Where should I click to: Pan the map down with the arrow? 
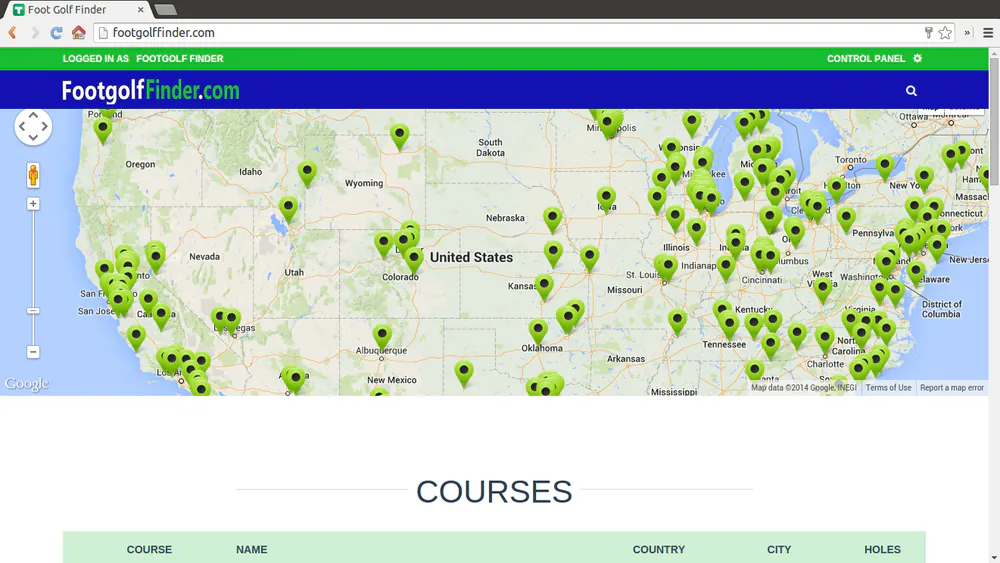(x=33, y=138)
